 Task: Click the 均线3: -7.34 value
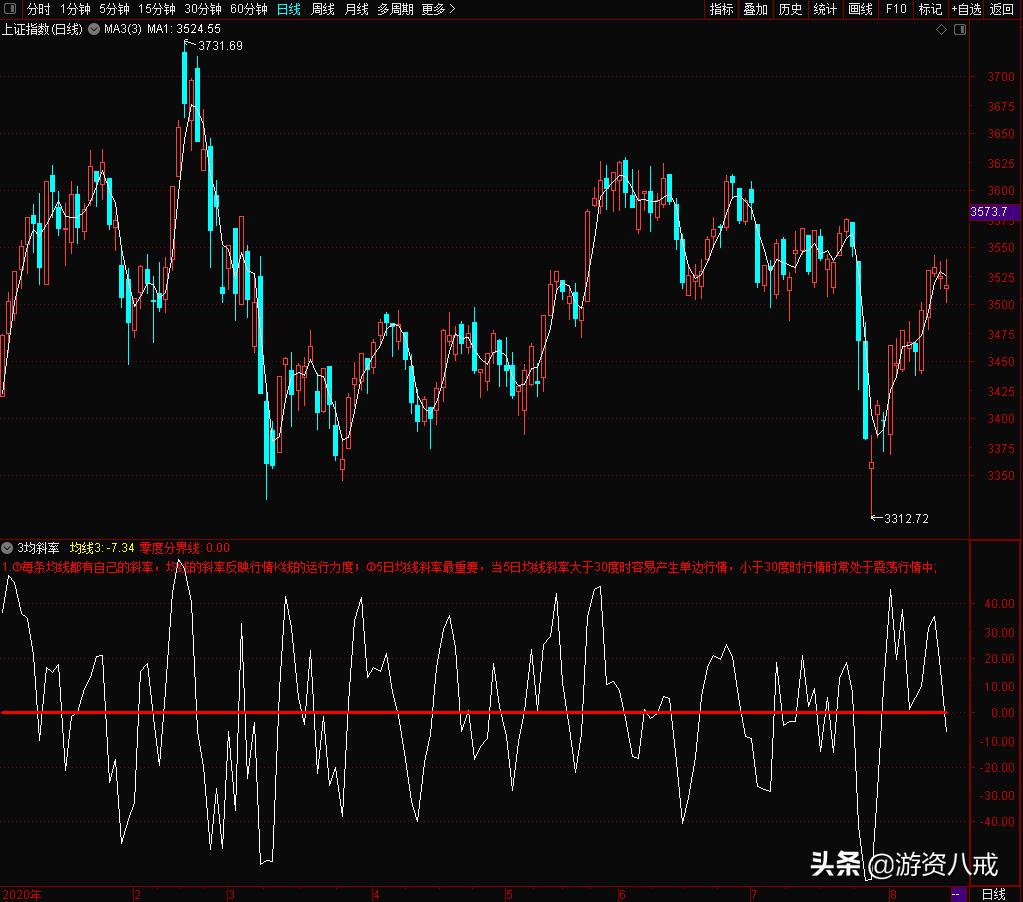click(102, 548)
